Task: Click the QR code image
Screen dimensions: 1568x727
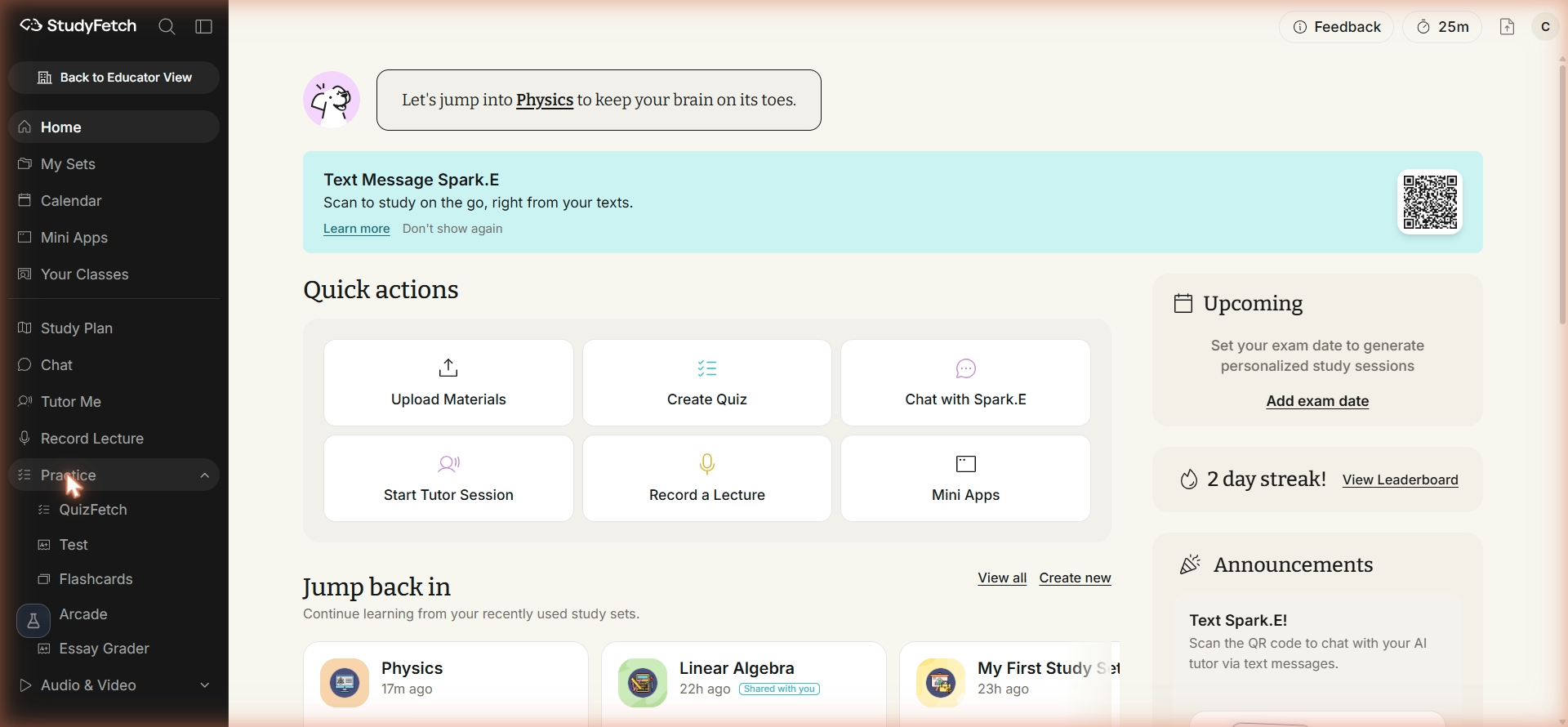Action: [x=1430, y=202]
